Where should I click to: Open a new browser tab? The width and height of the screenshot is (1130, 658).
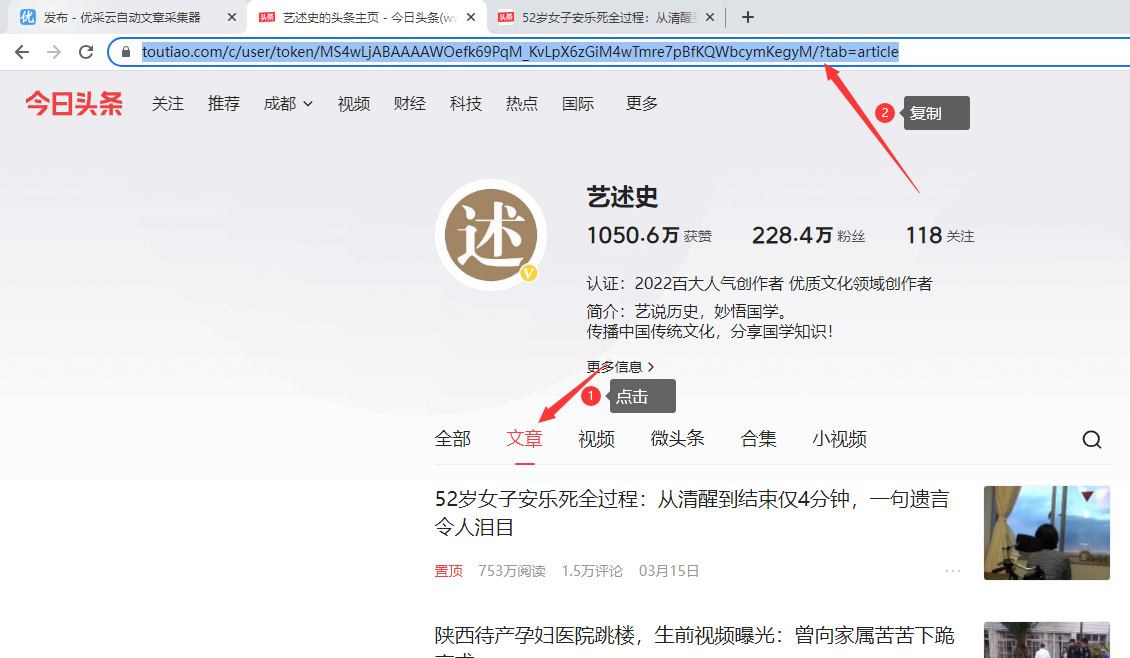[x=748, y=17]
